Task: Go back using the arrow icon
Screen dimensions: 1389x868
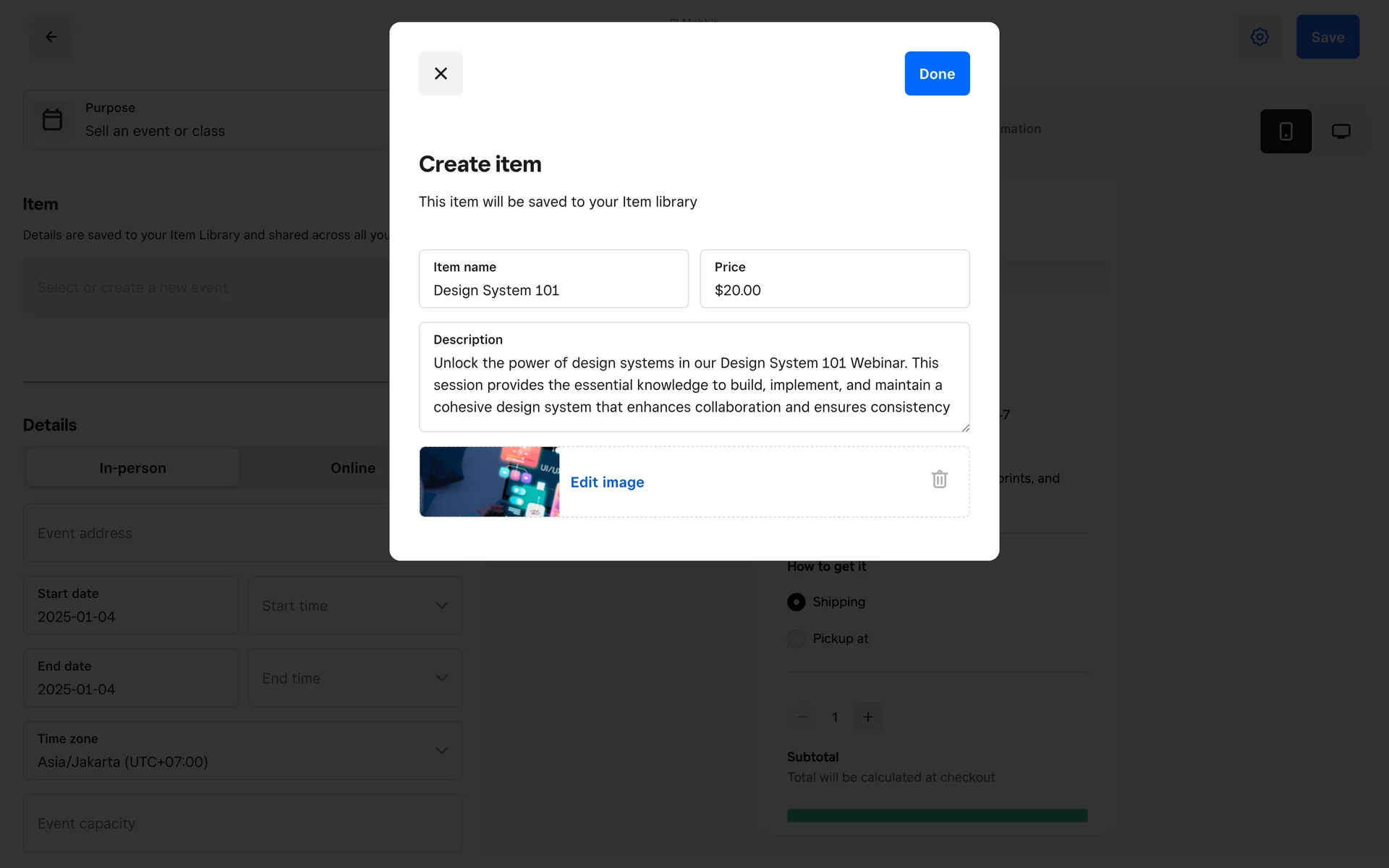Action: tap(51, 37)
